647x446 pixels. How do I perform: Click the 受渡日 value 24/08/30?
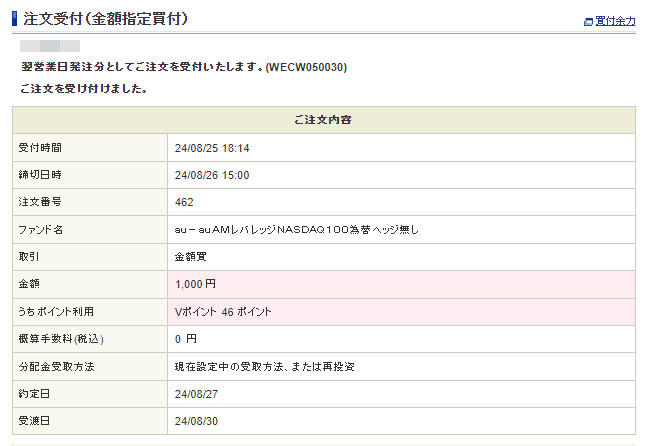click(x=195, y=421)
